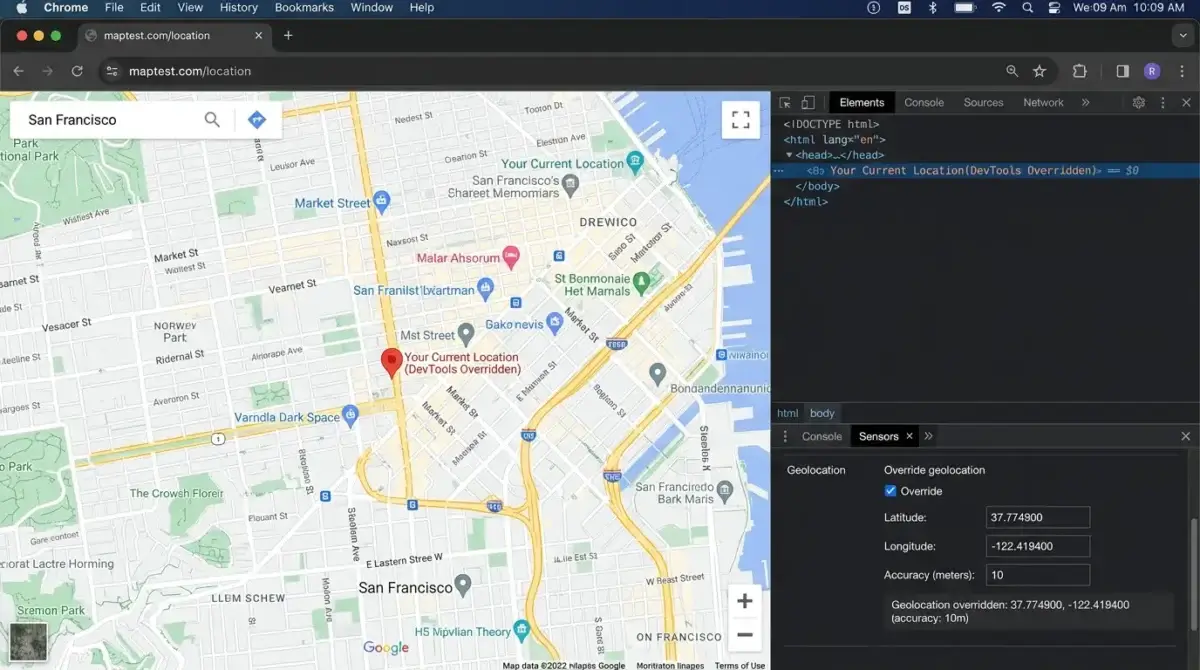
Task: Zoom out the map with minus button
Action: pyautogui.click(x=744, y=634)
